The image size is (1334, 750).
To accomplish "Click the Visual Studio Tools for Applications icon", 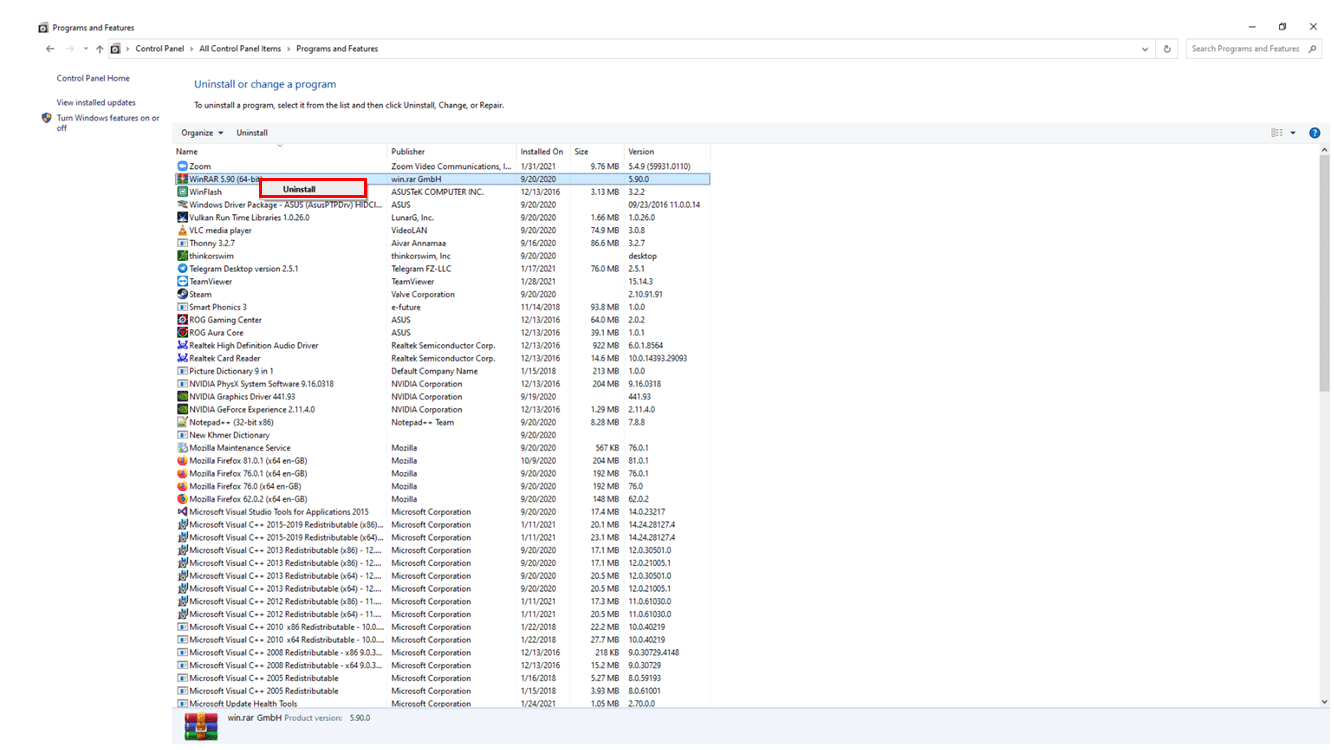I will 182,512.
